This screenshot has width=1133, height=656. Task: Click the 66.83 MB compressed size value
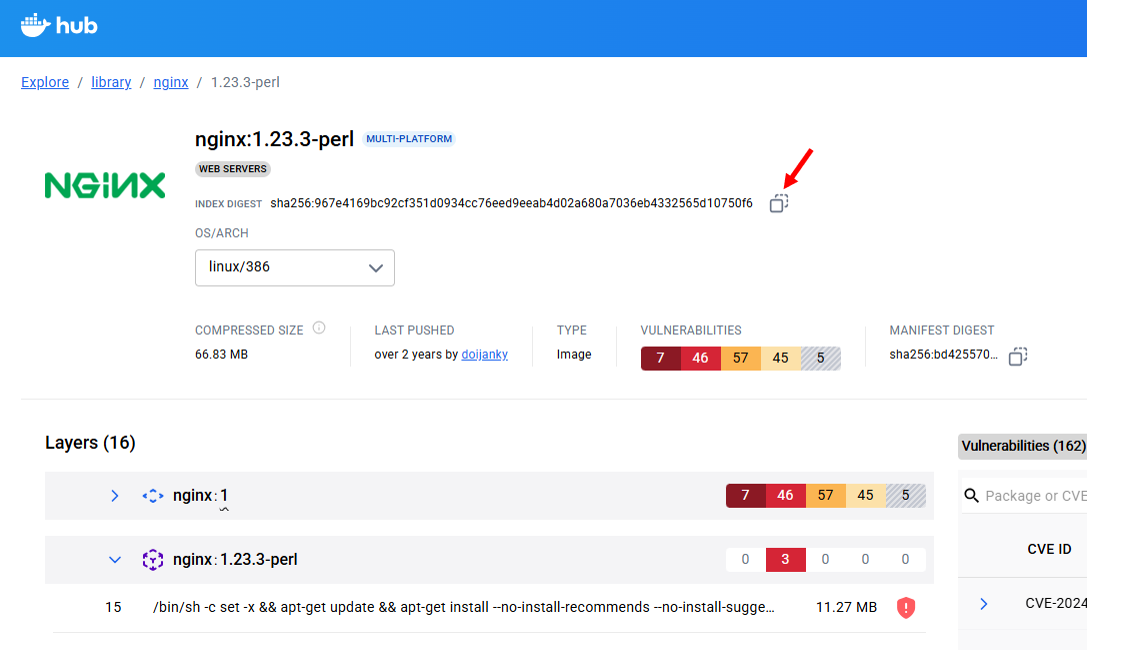tap(221, 355)
